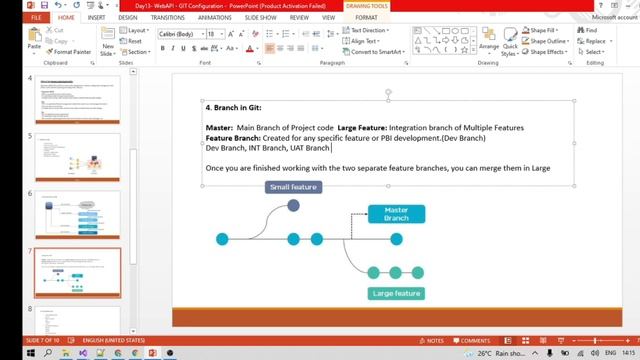Switch to the INSERT tab

tap(96, 18)
